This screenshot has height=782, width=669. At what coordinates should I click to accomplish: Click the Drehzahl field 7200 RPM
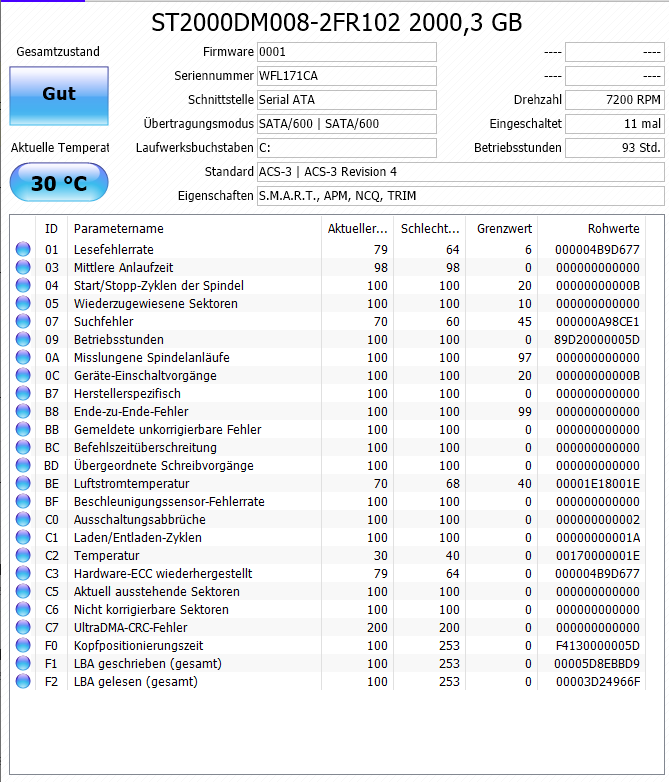click(615, 100)
